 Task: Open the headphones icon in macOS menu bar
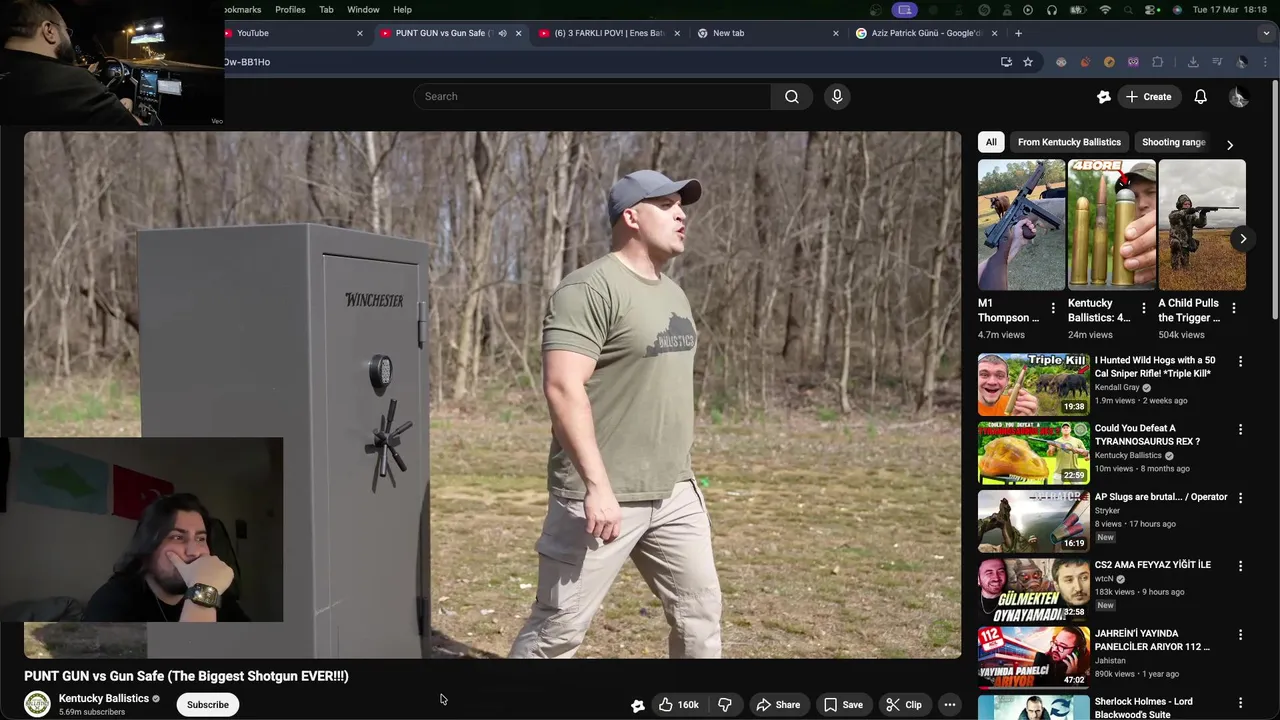1052,9
